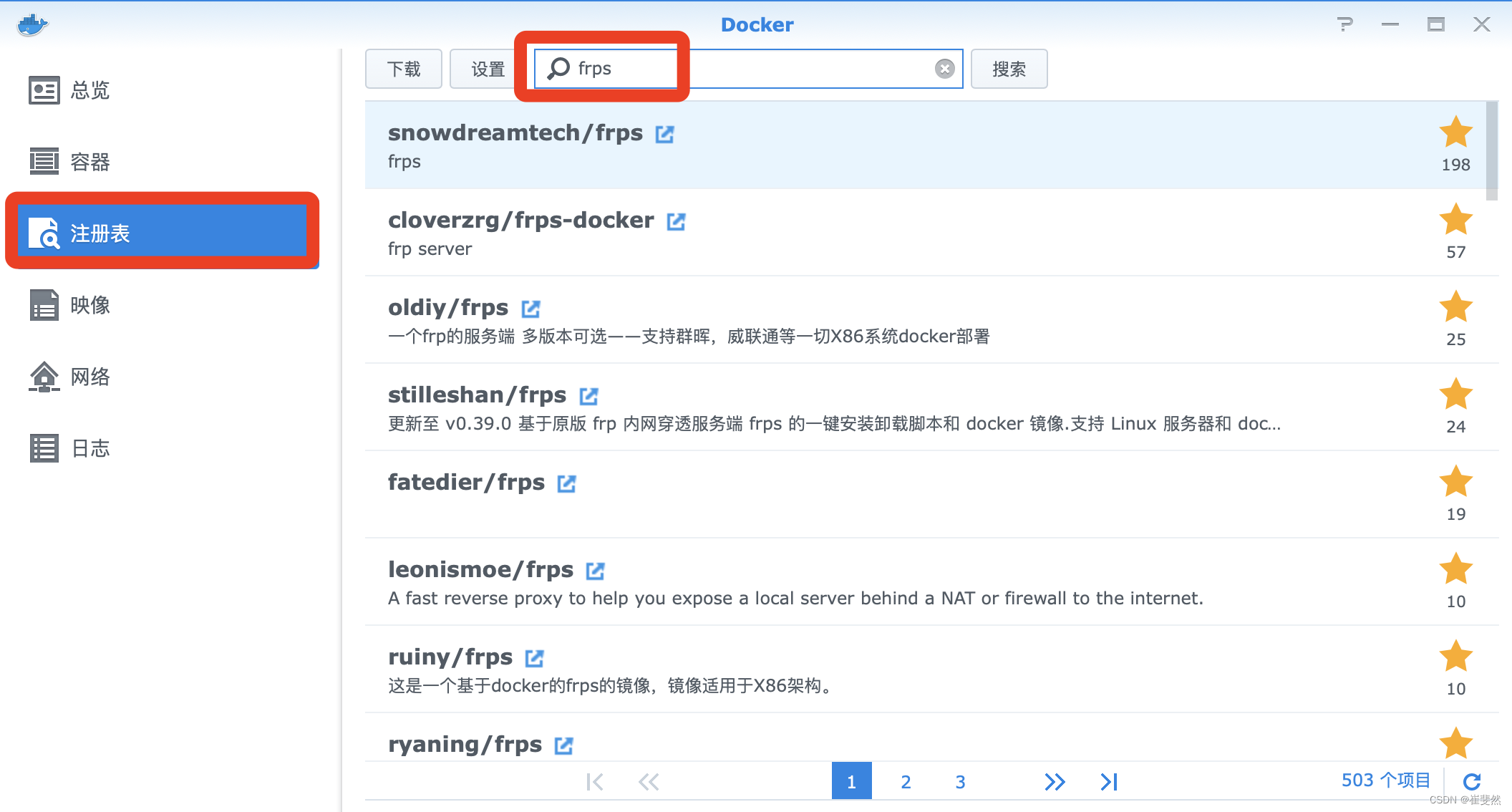Select 注册表 registry in sidebar
This screenshot has height=812, width=1512.
162,233
